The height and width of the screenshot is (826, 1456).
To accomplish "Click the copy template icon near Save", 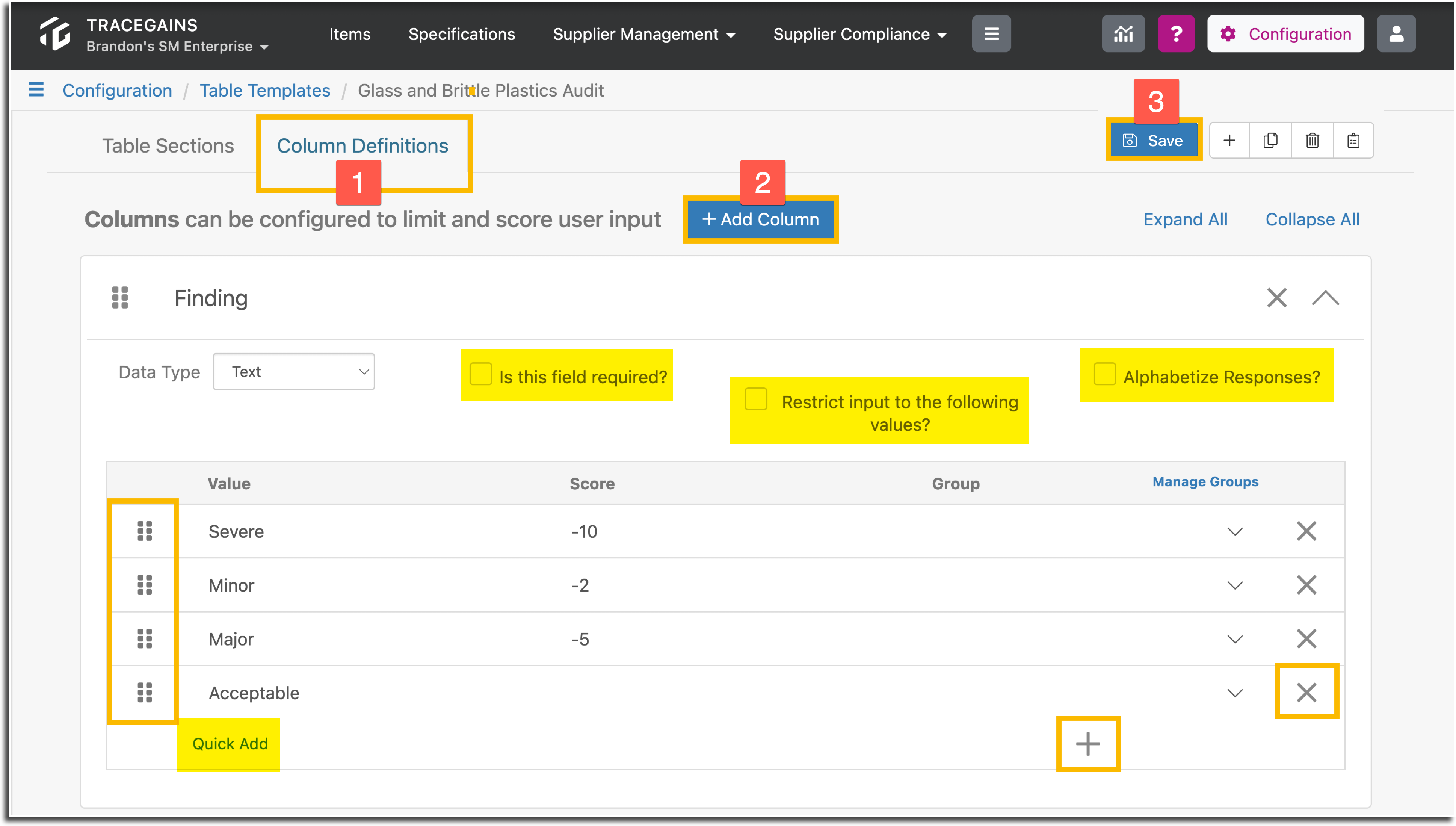I will (x=1270, y=140).
